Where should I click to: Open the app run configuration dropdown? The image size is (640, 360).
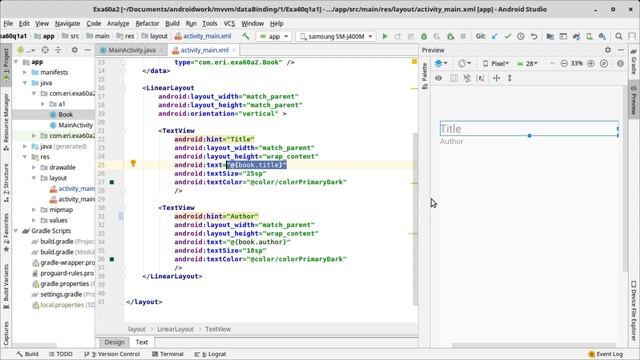coord(274,36)
